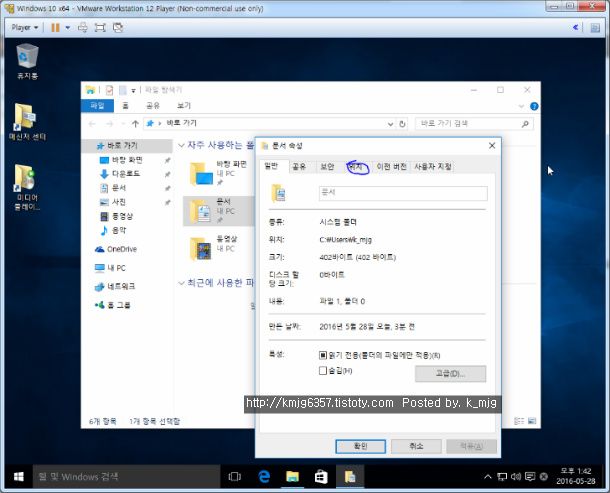Open the address bar history dropdown
Image resolution: width=610 pixels, height=493 pixels.
(390, 124)
